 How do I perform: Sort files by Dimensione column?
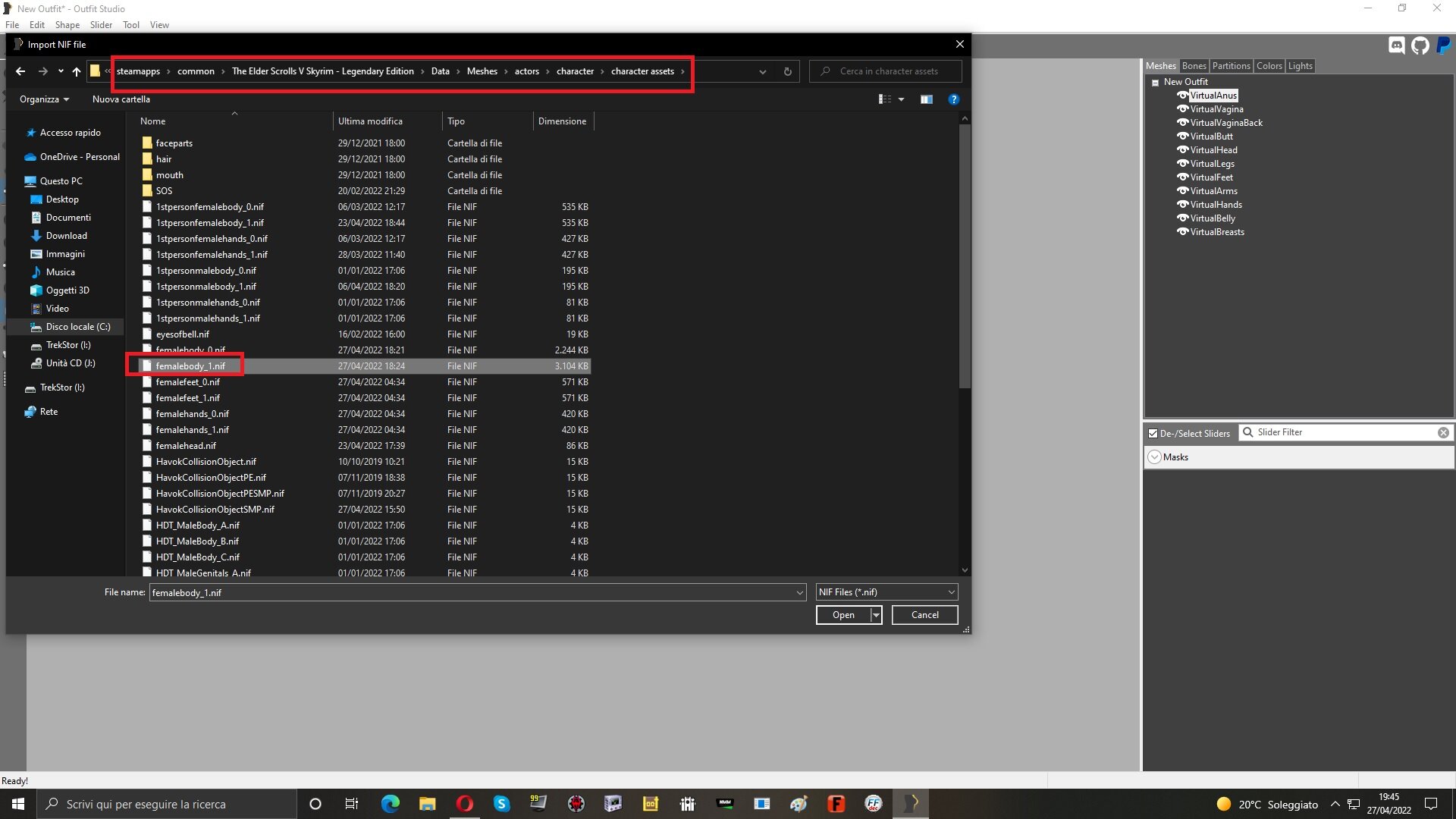point(563,121)
